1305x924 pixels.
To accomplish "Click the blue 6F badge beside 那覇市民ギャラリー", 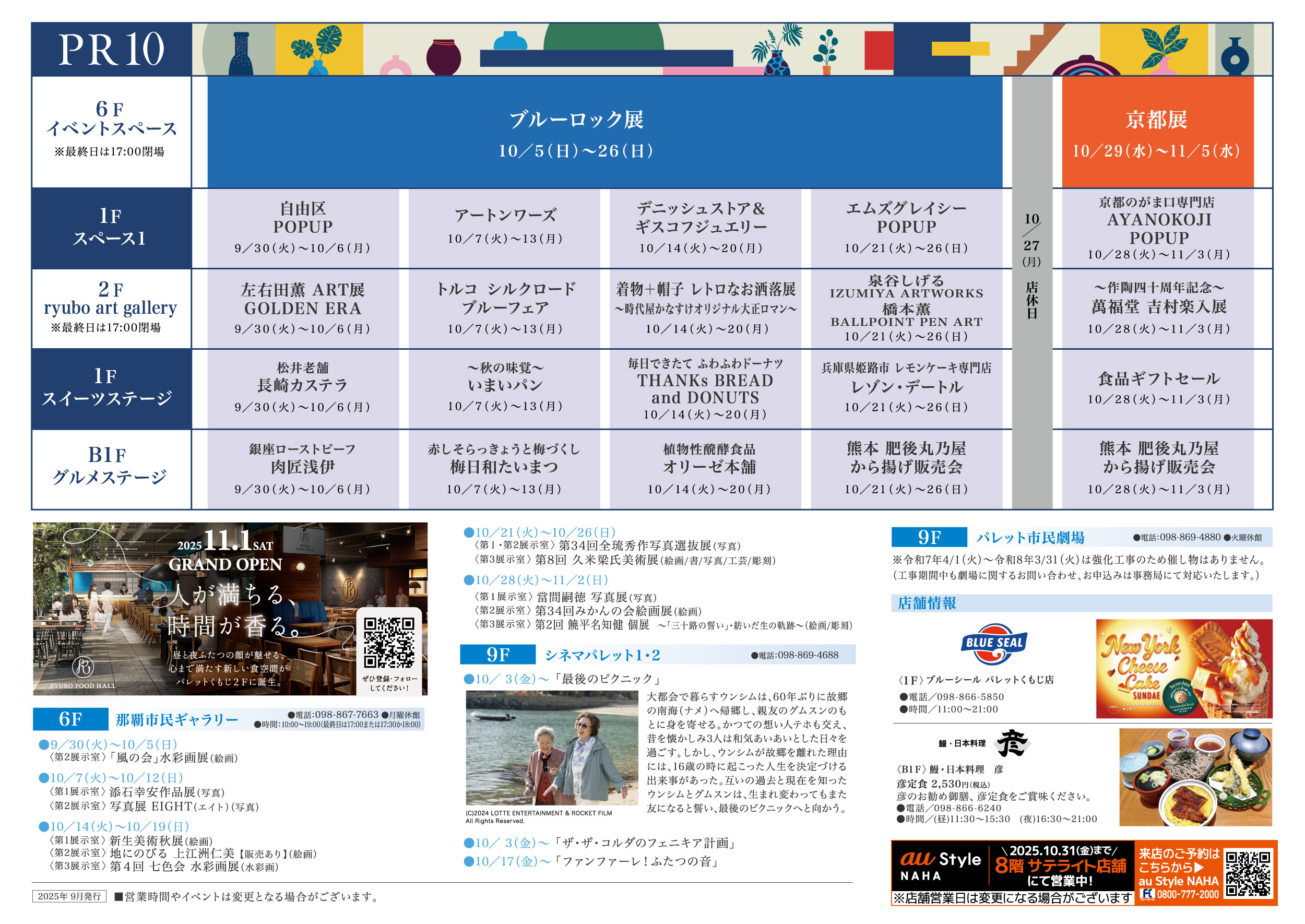I will pyautogui.click(x=70, y=719).
